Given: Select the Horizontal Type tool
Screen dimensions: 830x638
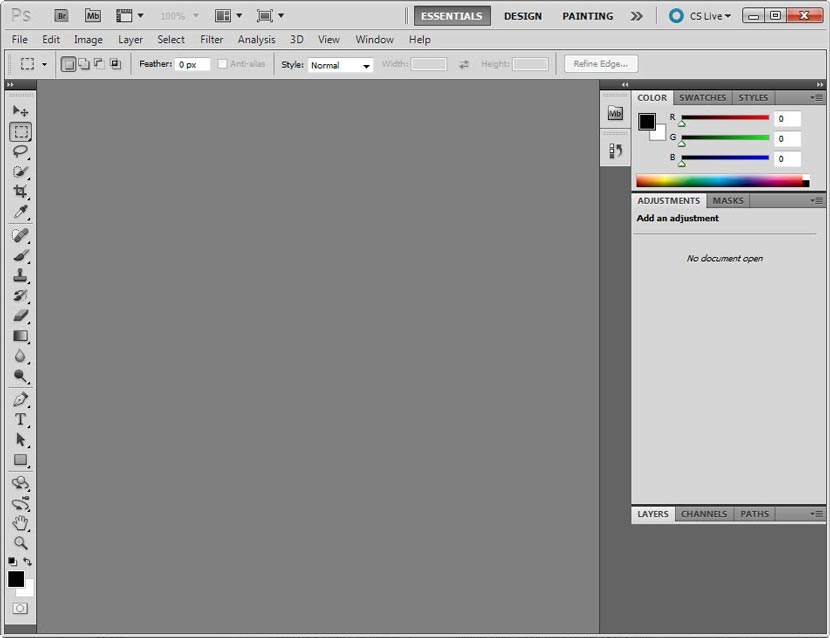Looking at the screenshot, I should 21,419.
